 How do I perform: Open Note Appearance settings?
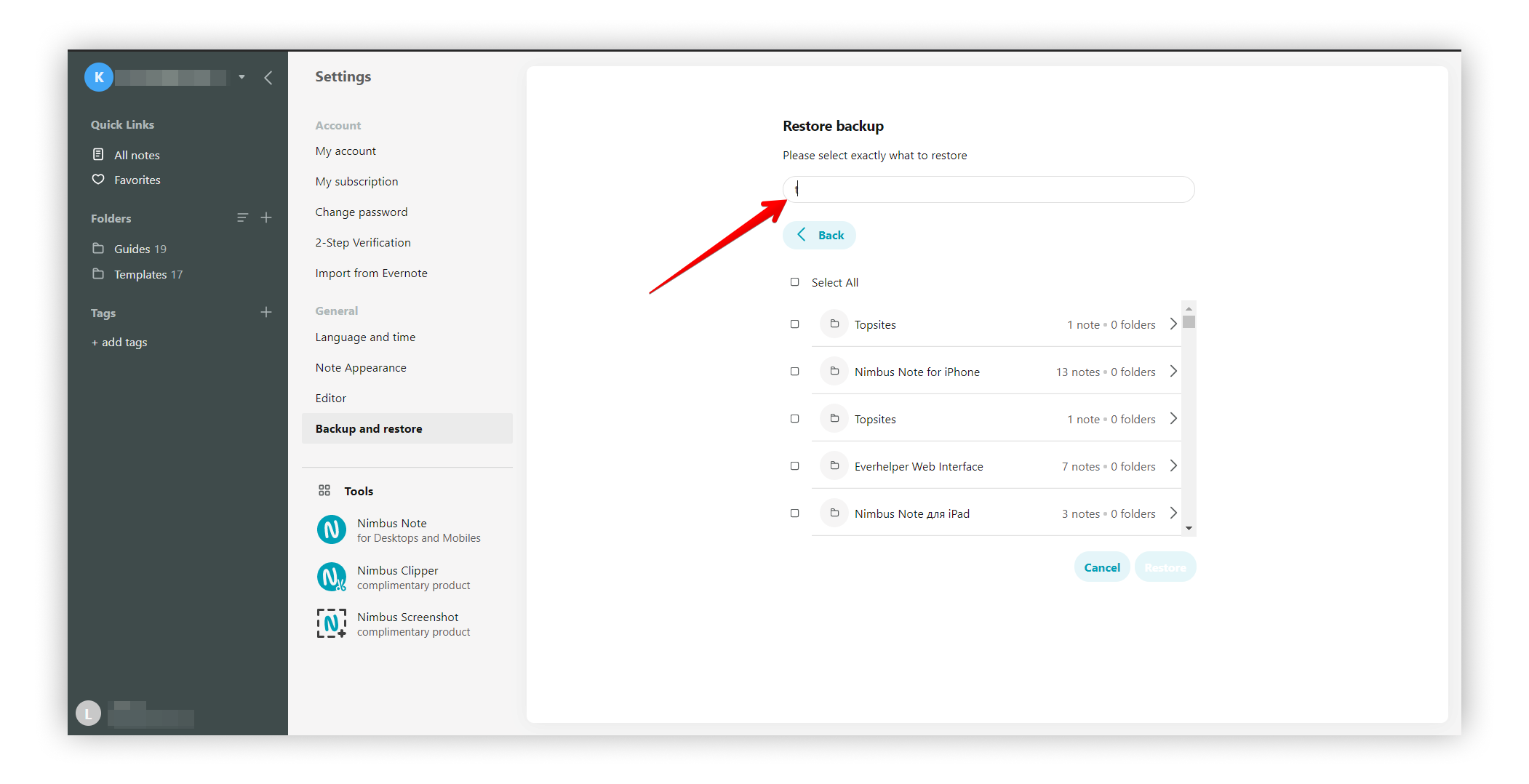pos(361,368)
